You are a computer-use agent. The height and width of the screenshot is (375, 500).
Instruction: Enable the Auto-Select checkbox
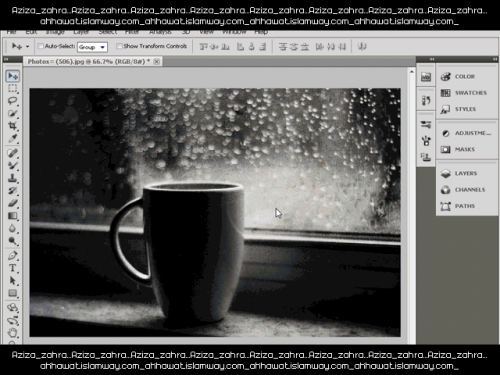click(x=40, y=46)
